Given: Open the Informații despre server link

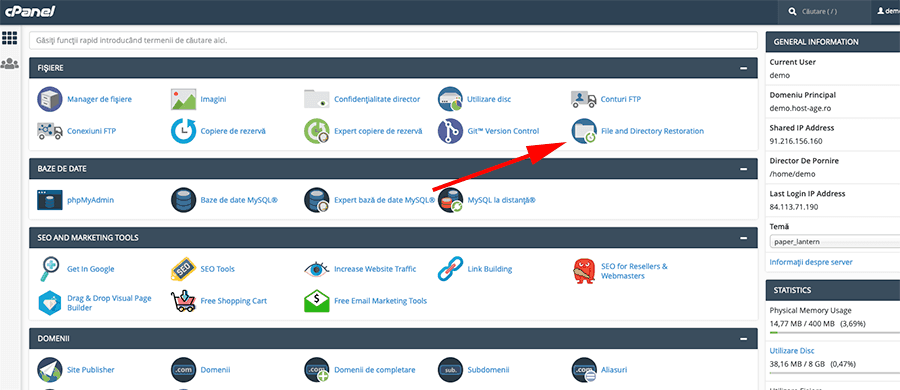Looking at the screenshot, I should click(810, 262).
